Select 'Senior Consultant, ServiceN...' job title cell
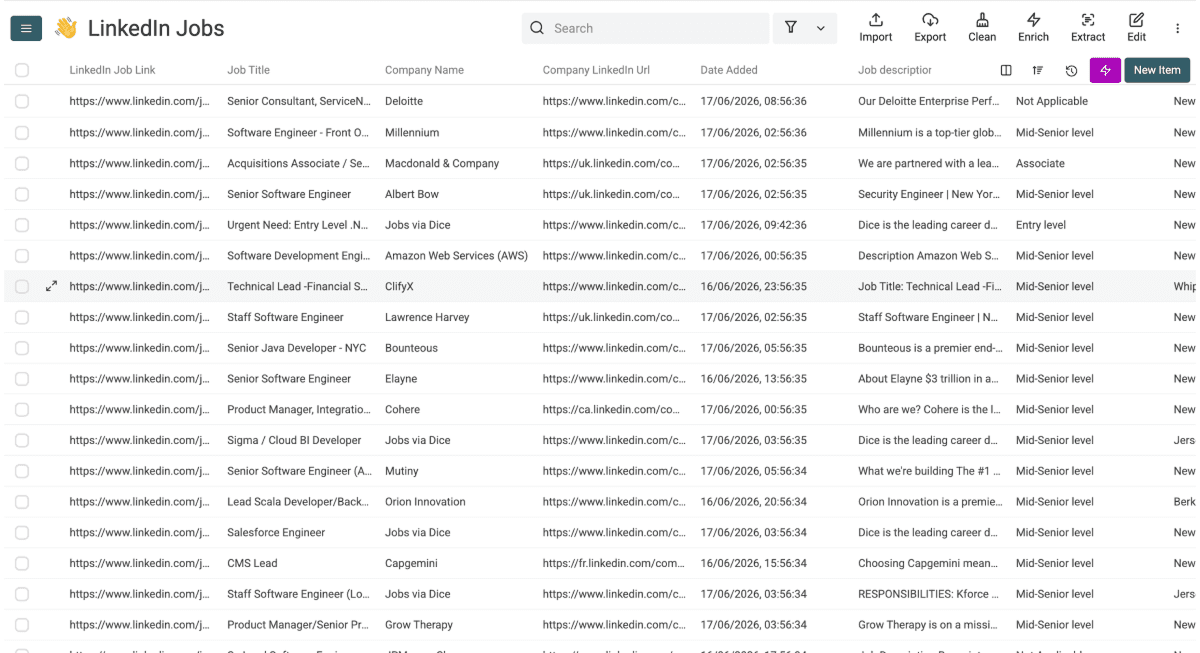Viewport: 1200px width, 653px height. [x=299, y=101]
